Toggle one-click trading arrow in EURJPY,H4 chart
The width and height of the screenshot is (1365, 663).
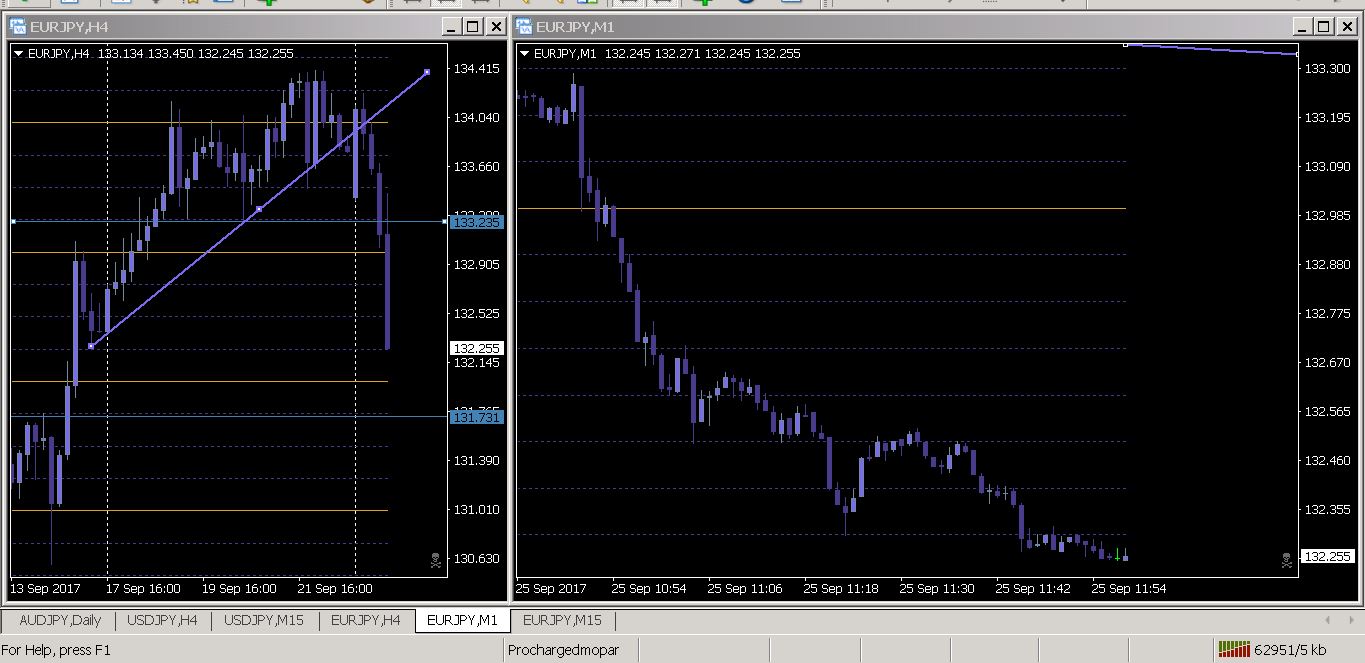point(19,54)
